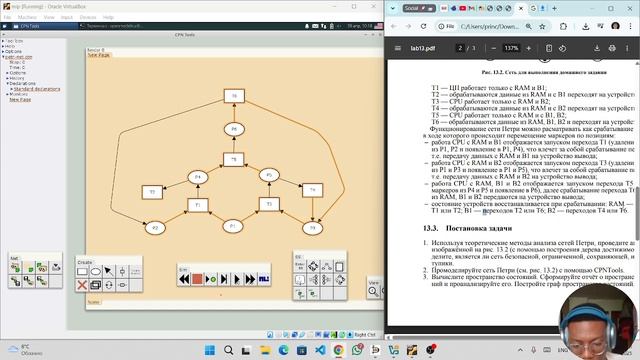640x360 pixels.
Task: Select the transition rectangle tool in Create palette
Action: [82, 271]
